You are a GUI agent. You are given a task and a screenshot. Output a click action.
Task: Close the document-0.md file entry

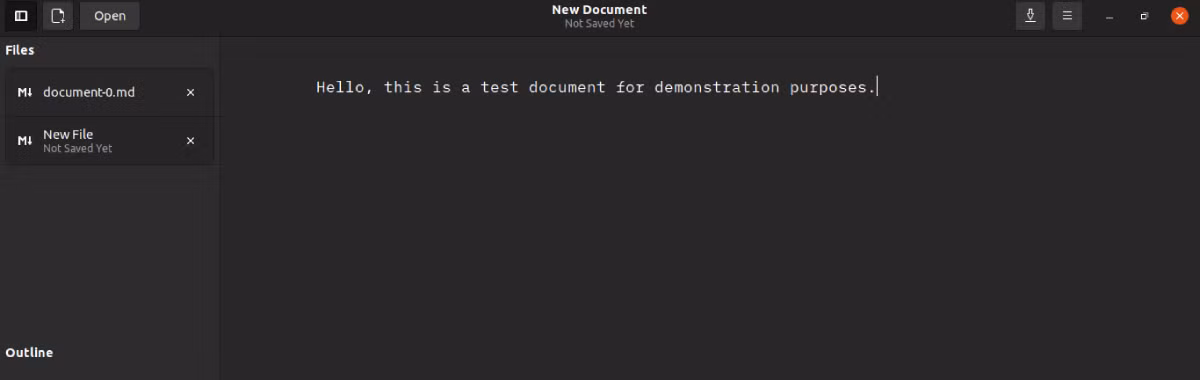tap(190, 92)
